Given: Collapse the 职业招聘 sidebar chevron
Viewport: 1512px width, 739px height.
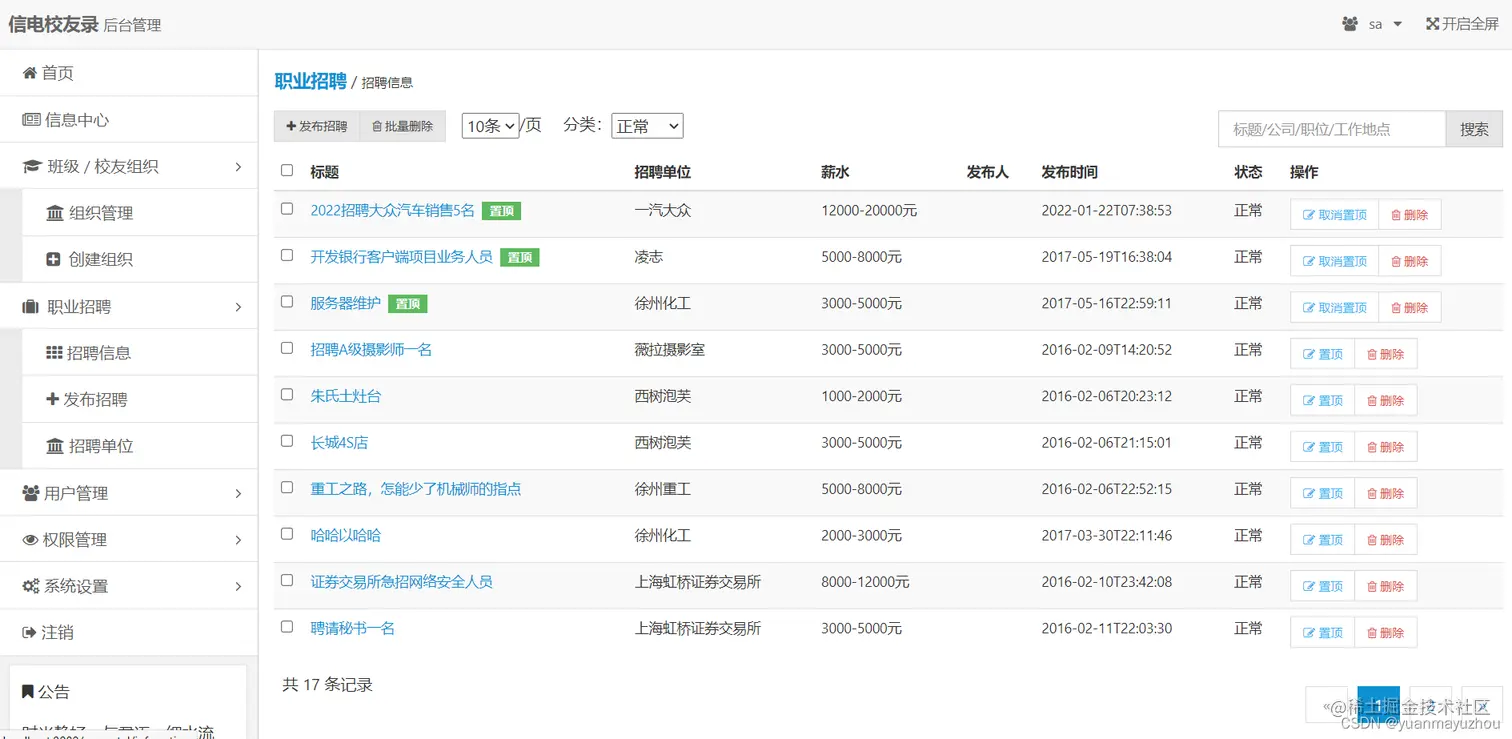Looking at the screenshot, I should pos(238,307).
